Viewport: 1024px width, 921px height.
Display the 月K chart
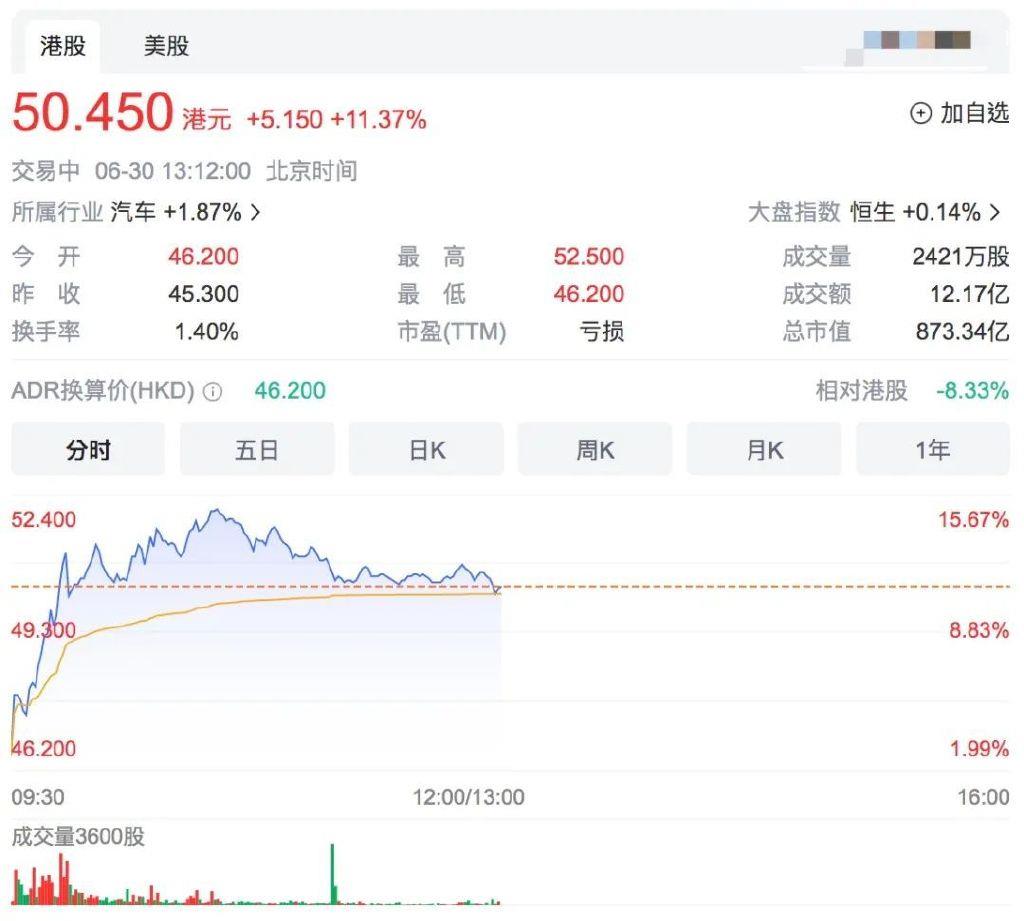coord(764,449)
